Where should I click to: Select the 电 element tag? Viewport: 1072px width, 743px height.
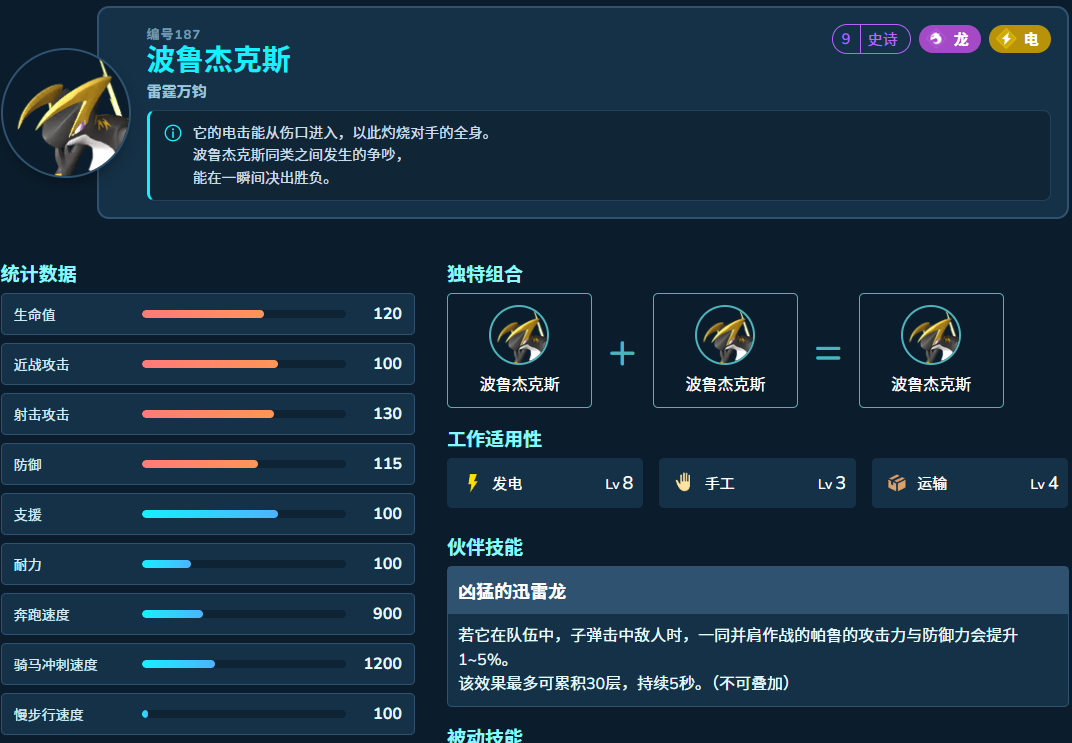click(1019, 39)
